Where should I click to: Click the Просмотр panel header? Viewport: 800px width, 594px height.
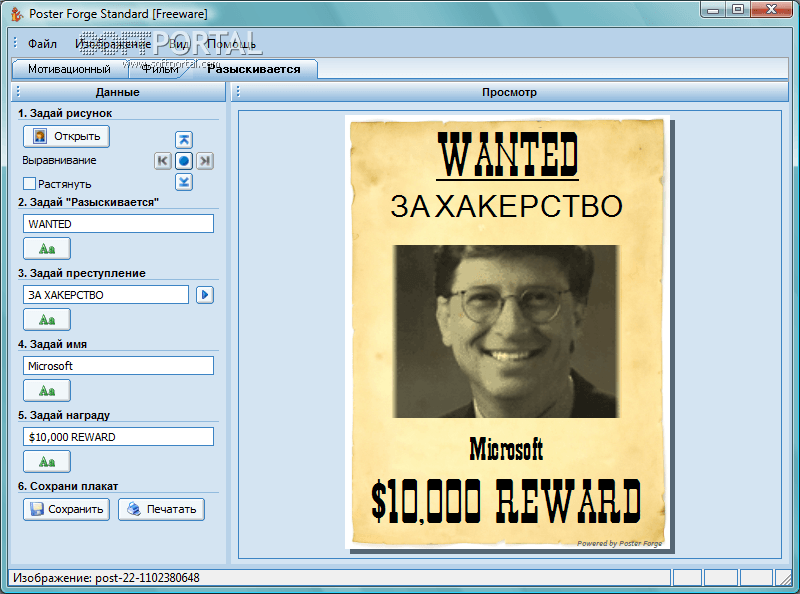(x=510, y=92)
